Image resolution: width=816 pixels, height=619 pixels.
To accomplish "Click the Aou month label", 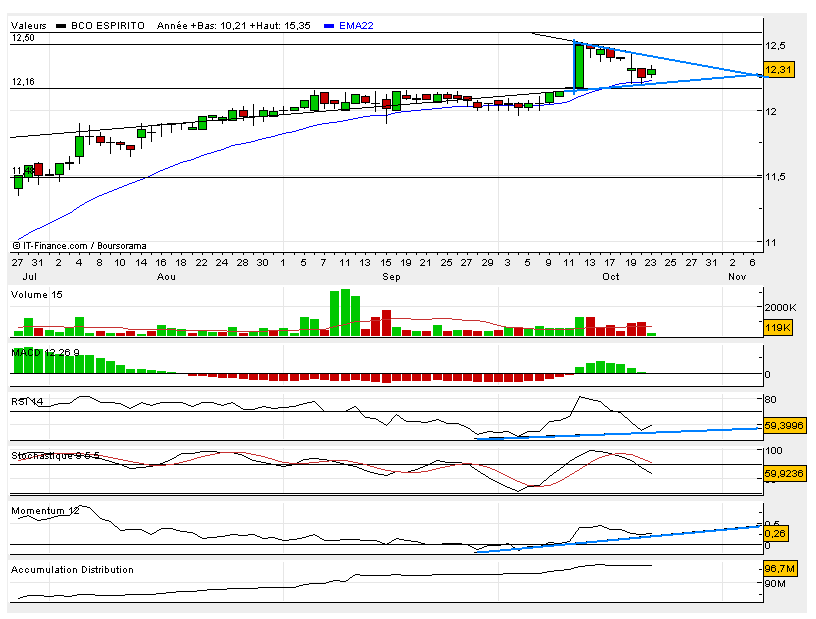I will click(x=167, y=276).
